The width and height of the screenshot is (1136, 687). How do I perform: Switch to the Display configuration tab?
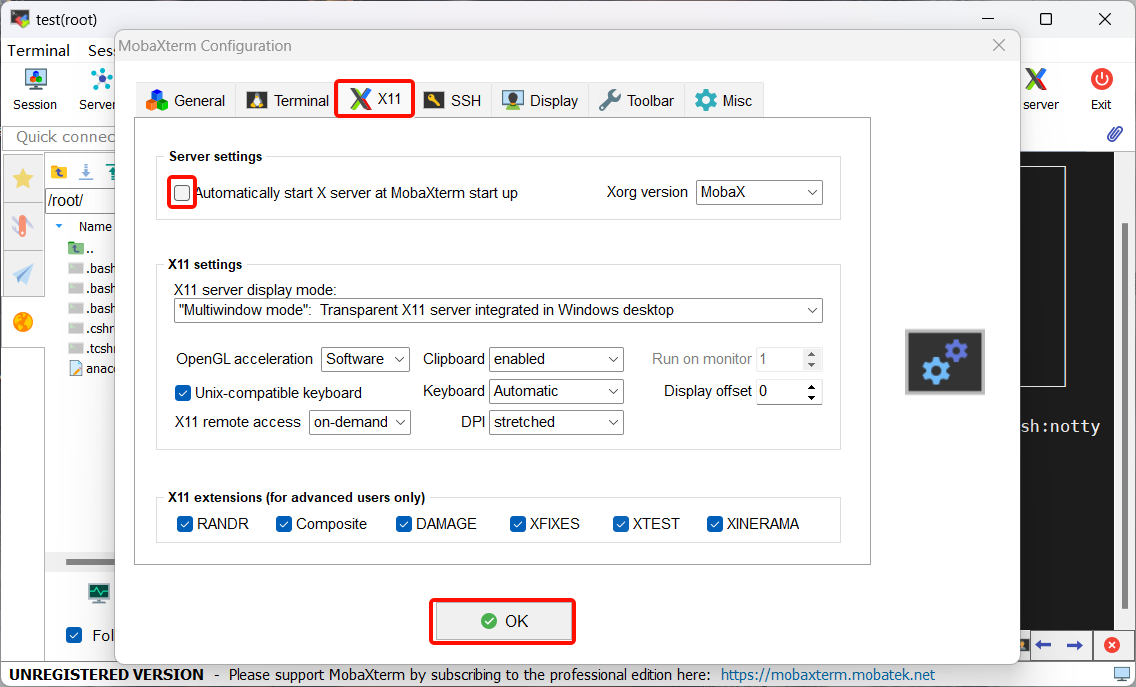coord(540,100)
